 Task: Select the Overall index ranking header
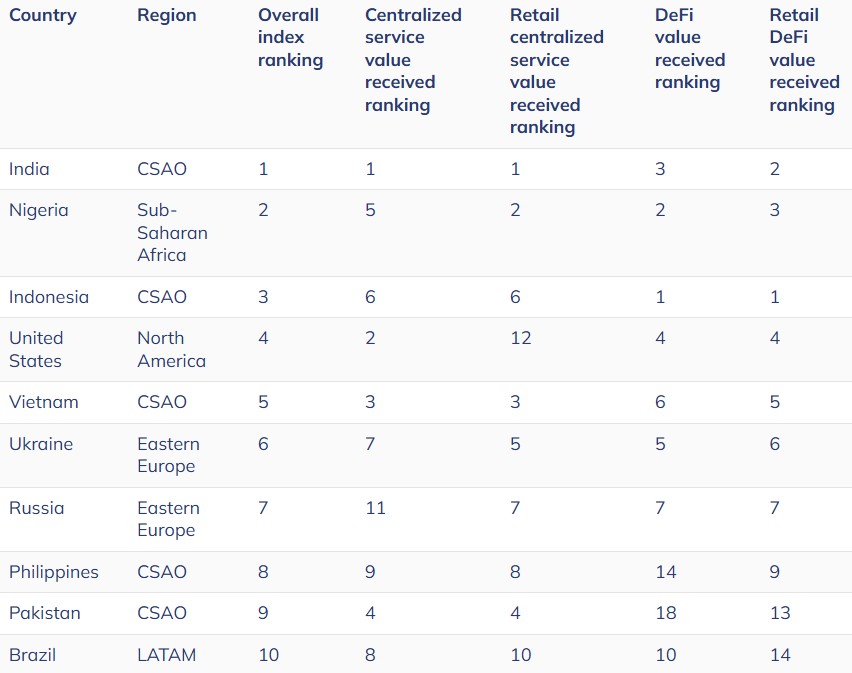pyautogui.click(x=290, y=38)
